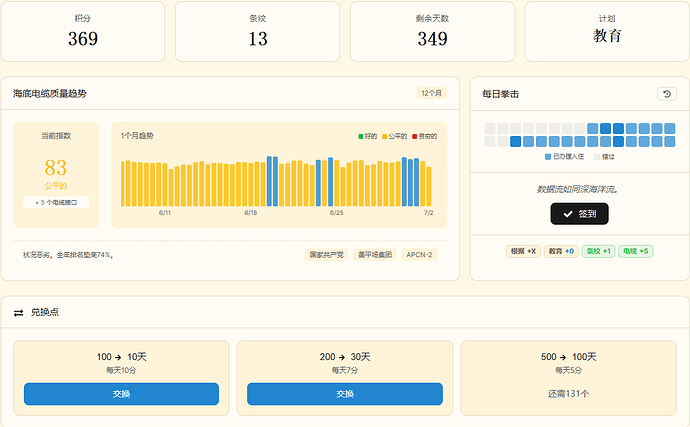690x427 pixels.
Task: Click the history icon in 每日拳击 panel
Action: [x=667, y=94]
